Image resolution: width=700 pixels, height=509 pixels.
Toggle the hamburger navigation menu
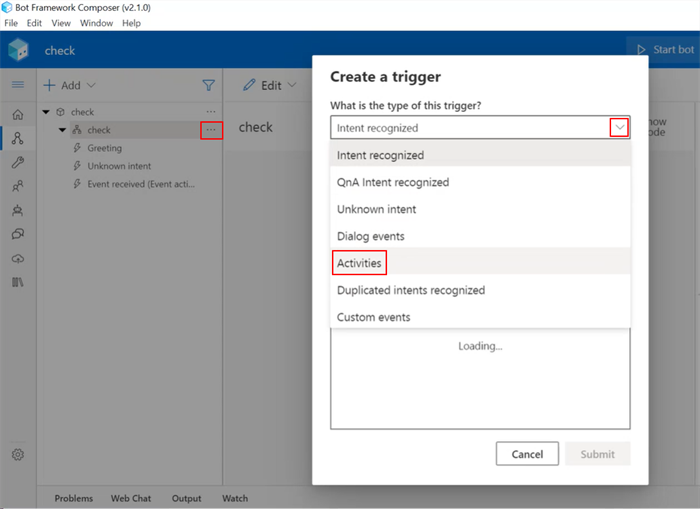pyautogui.click(x=18, y=85)
